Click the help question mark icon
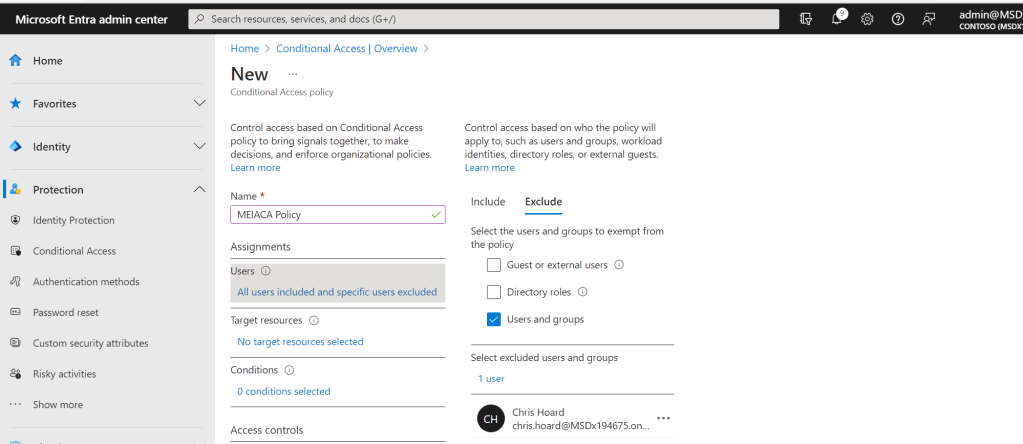The image size is (1023, 444). click(898, 19)
